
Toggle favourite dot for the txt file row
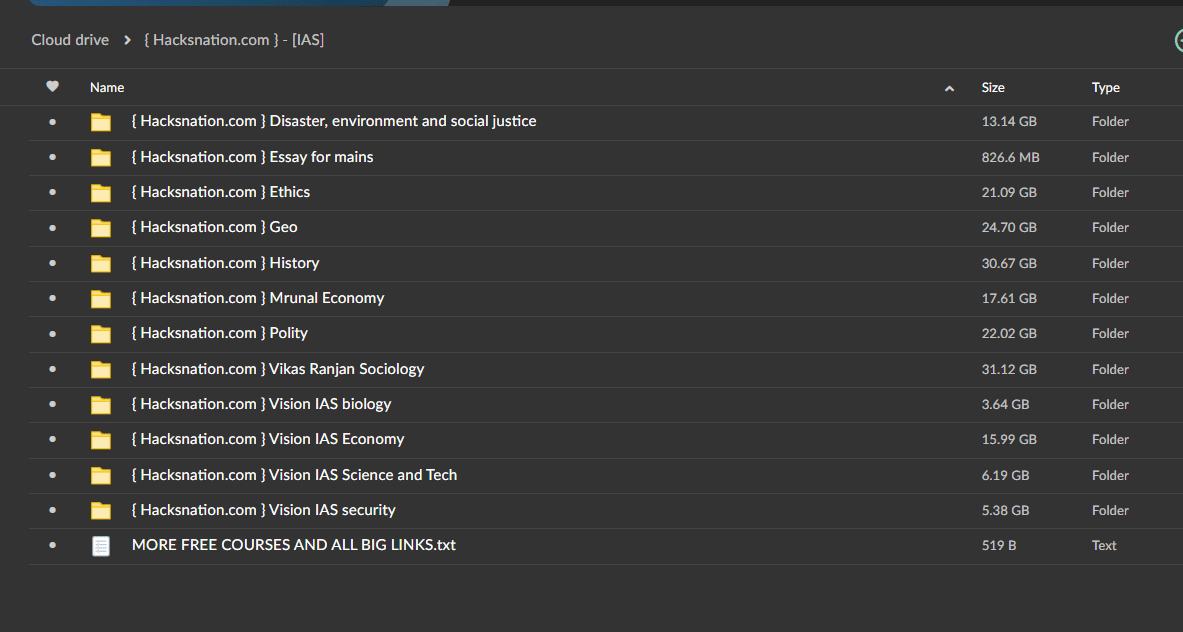pyautogui.click(x=52, y=545)
